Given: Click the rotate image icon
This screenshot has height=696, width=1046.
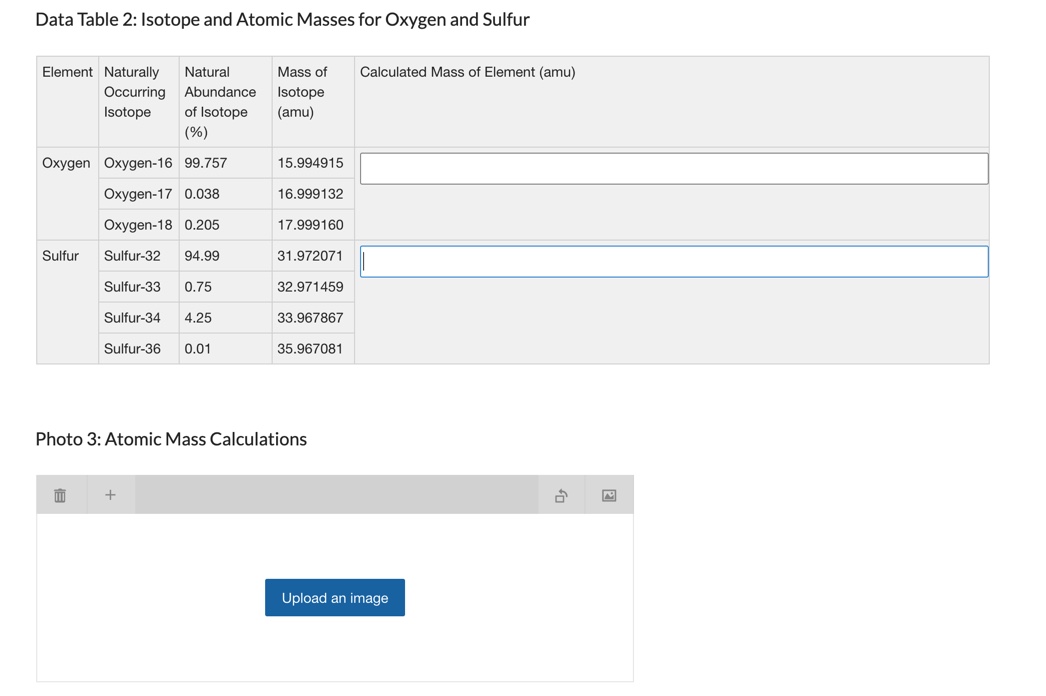Looking at the screenshot, I should pos(561,493).
